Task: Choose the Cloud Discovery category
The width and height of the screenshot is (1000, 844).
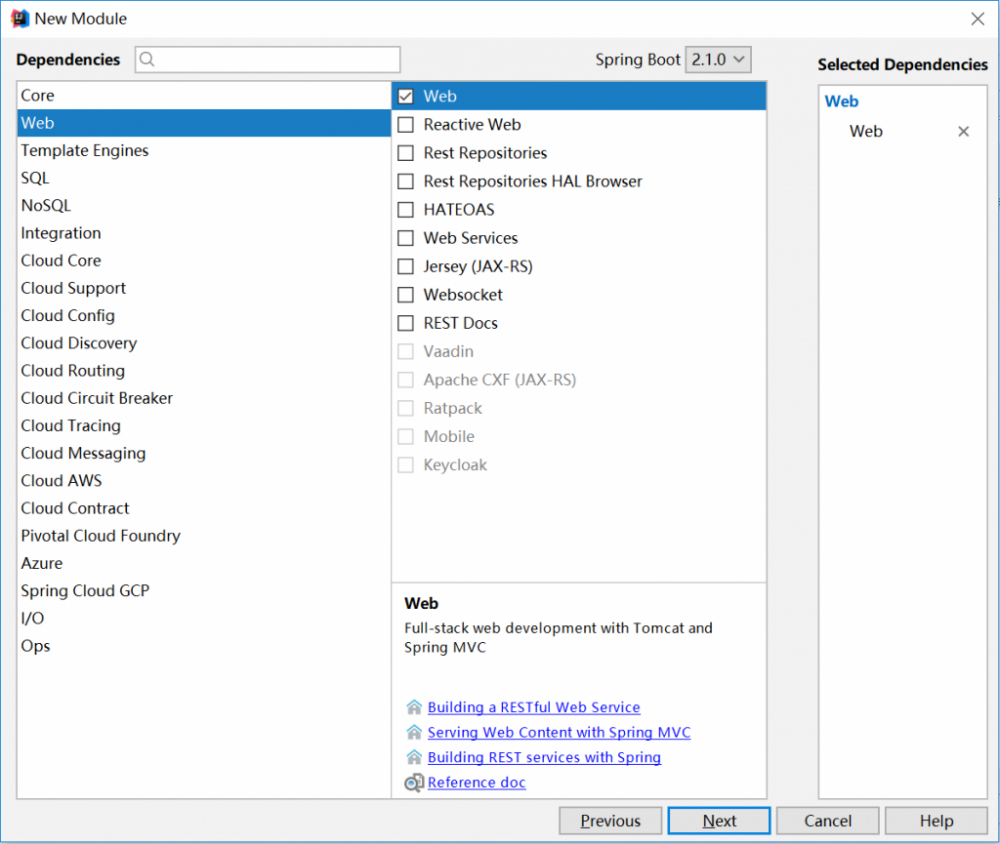Action: pos(79,343)
